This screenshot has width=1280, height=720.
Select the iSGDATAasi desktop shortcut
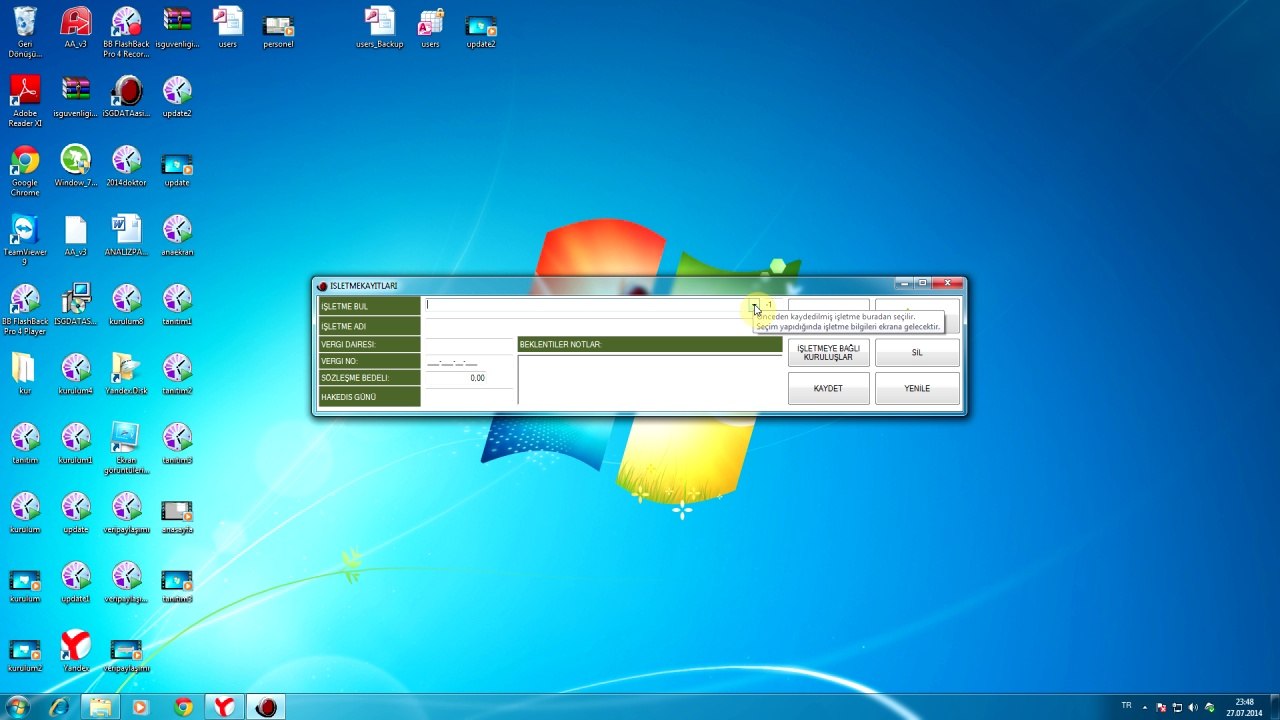pyautogui.click(x=126, y=97)
